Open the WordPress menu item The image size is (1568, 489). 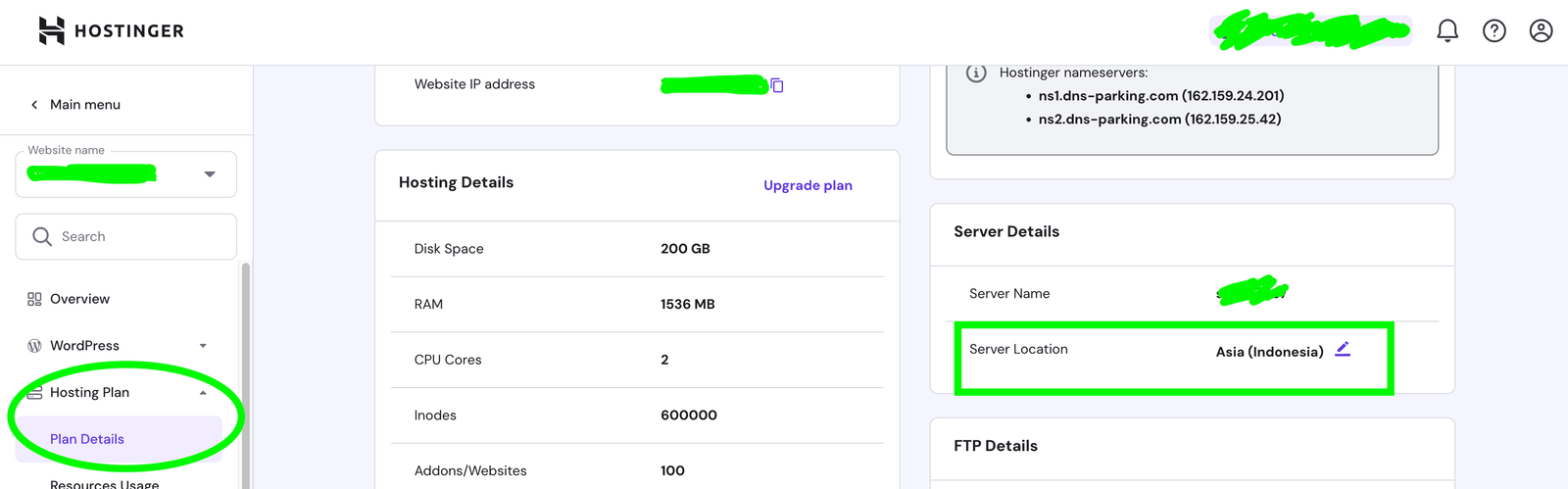pos(84,346)
